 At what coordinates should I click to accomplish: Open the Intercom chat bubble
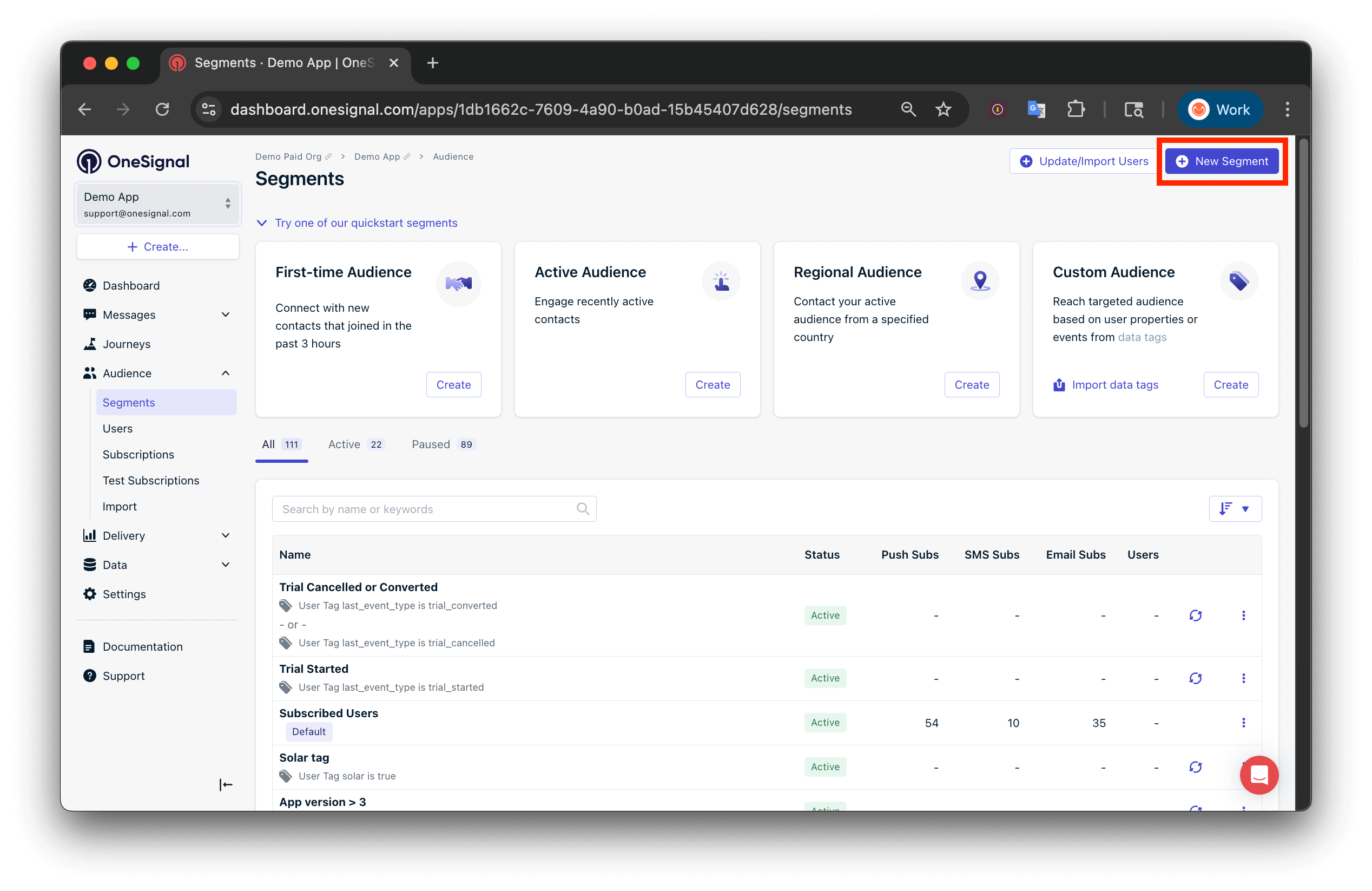[x=1258, y=775]
